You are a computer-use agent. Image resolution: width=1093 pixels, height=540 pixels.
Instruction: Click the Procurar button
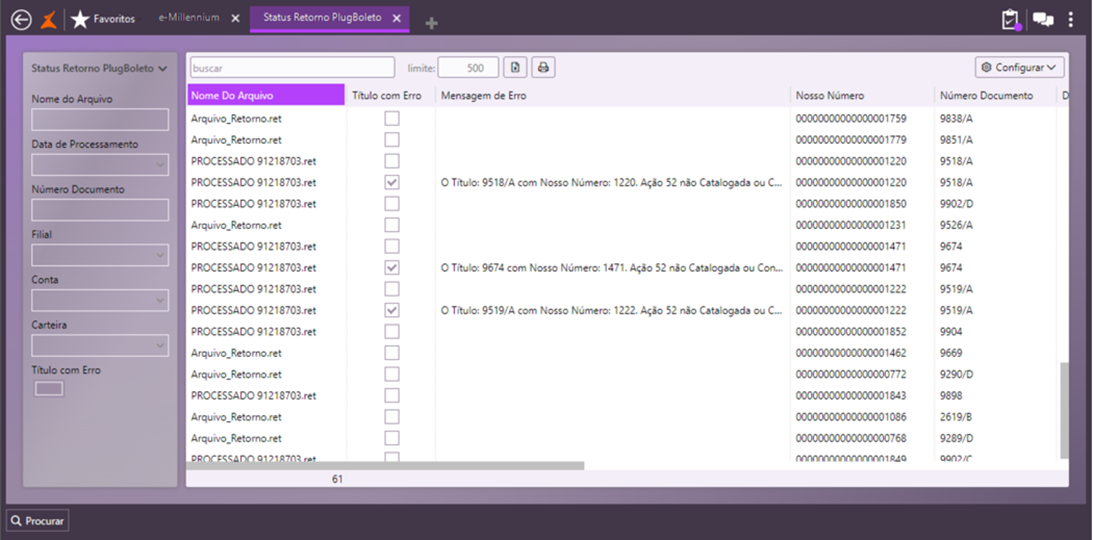tap(38, 520)
